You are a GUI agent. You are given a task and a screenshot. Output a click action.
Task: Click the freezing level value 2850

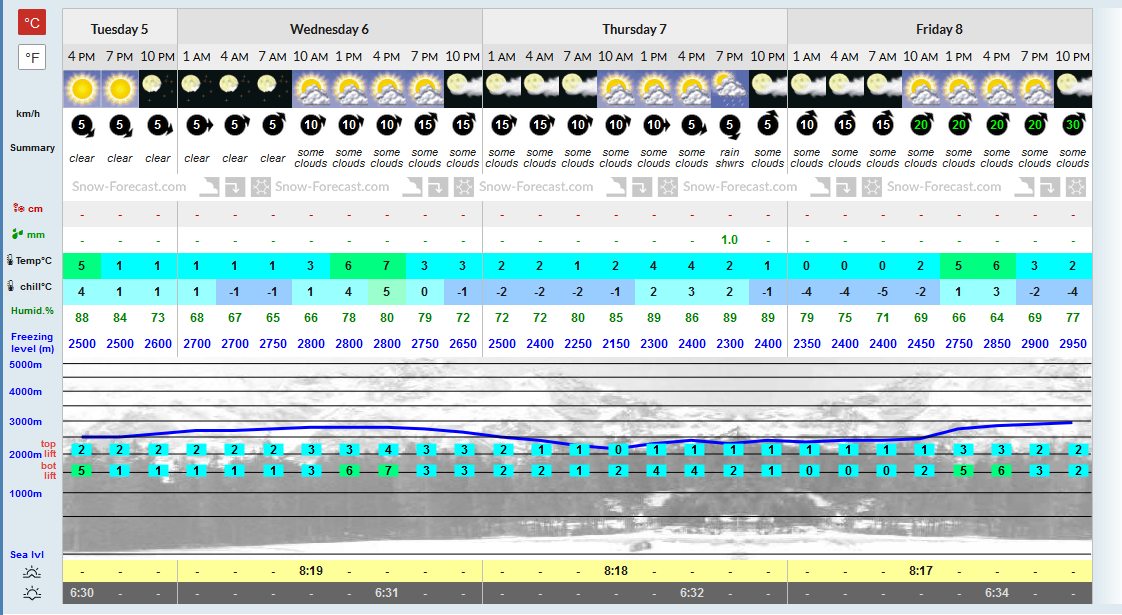(997, 344)
